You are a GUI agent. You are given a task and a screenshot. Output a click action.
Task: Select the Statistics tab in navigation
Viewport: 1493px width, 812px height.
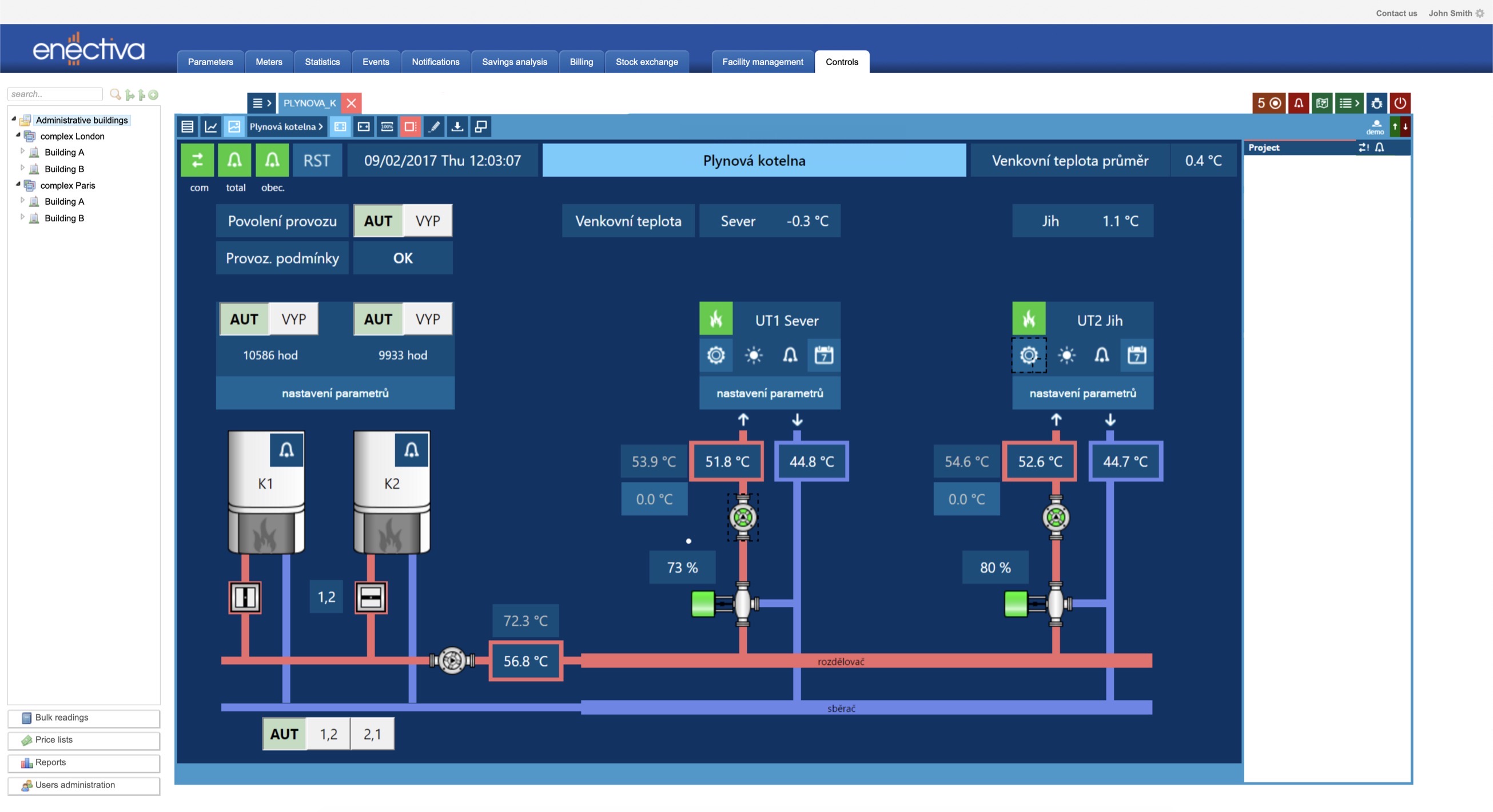(x=323, y=61)
